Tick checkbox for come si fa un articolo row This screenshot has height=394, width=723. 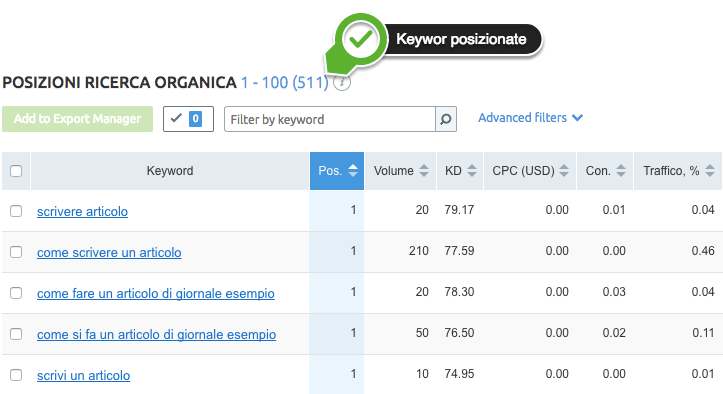[x=16, y=334]
